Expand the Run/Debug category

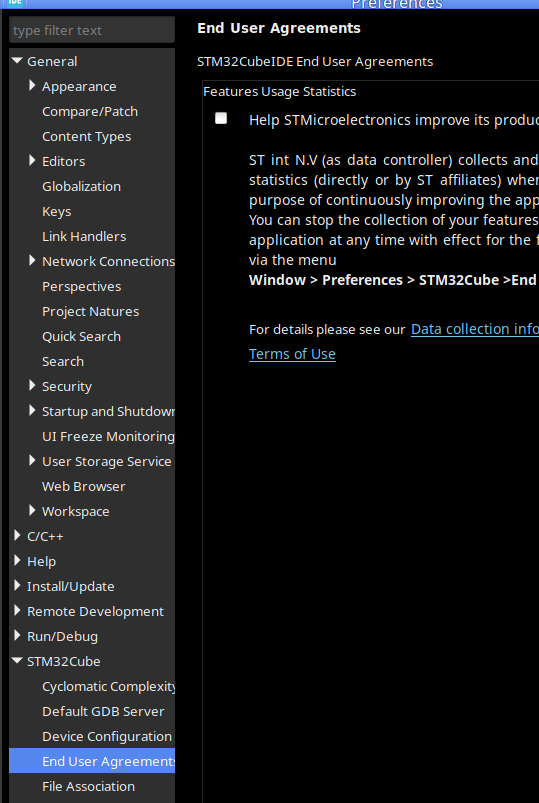tap(17, 636)
